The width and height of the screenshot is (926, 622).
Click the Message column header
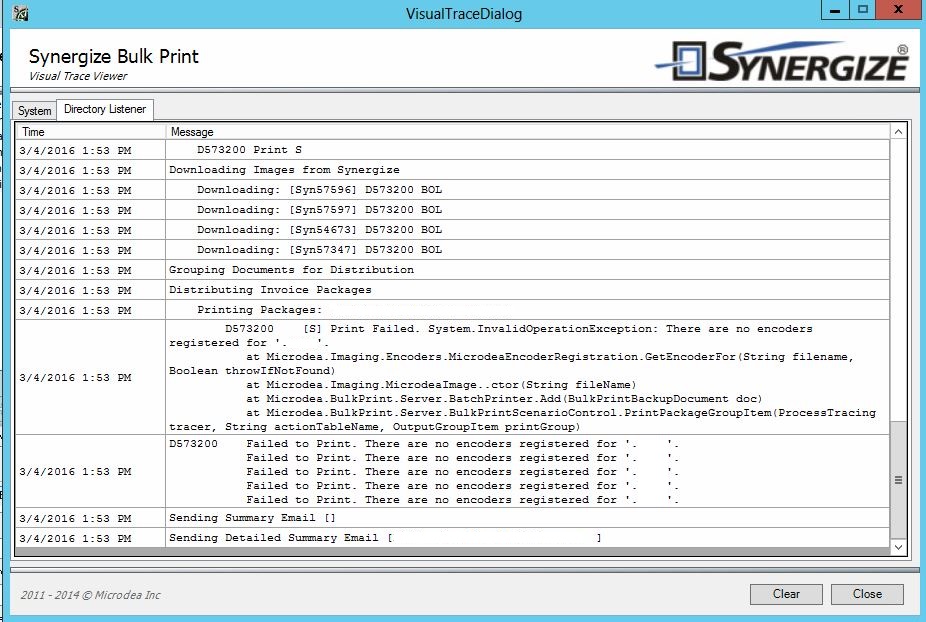(x=527, y=132)
